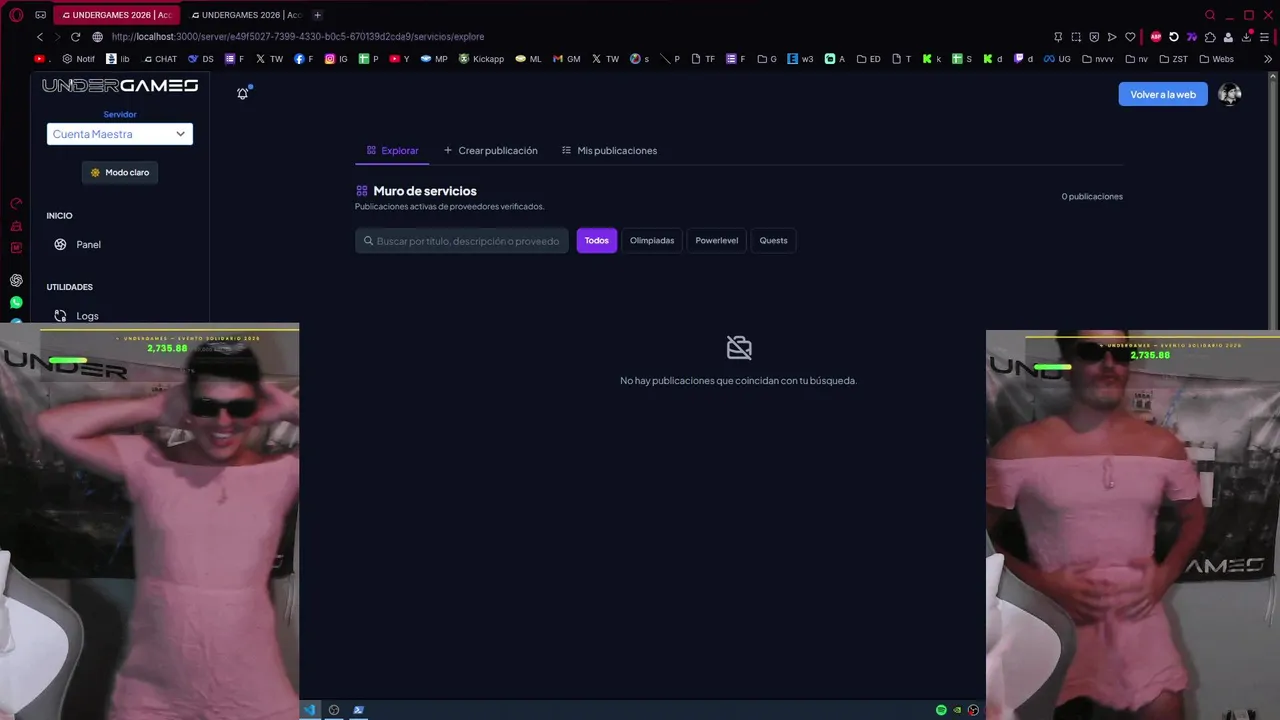Click the UNDERGAMES logo
The width and height of the screenshot is (1280, 720).
[x=120, y=86]
